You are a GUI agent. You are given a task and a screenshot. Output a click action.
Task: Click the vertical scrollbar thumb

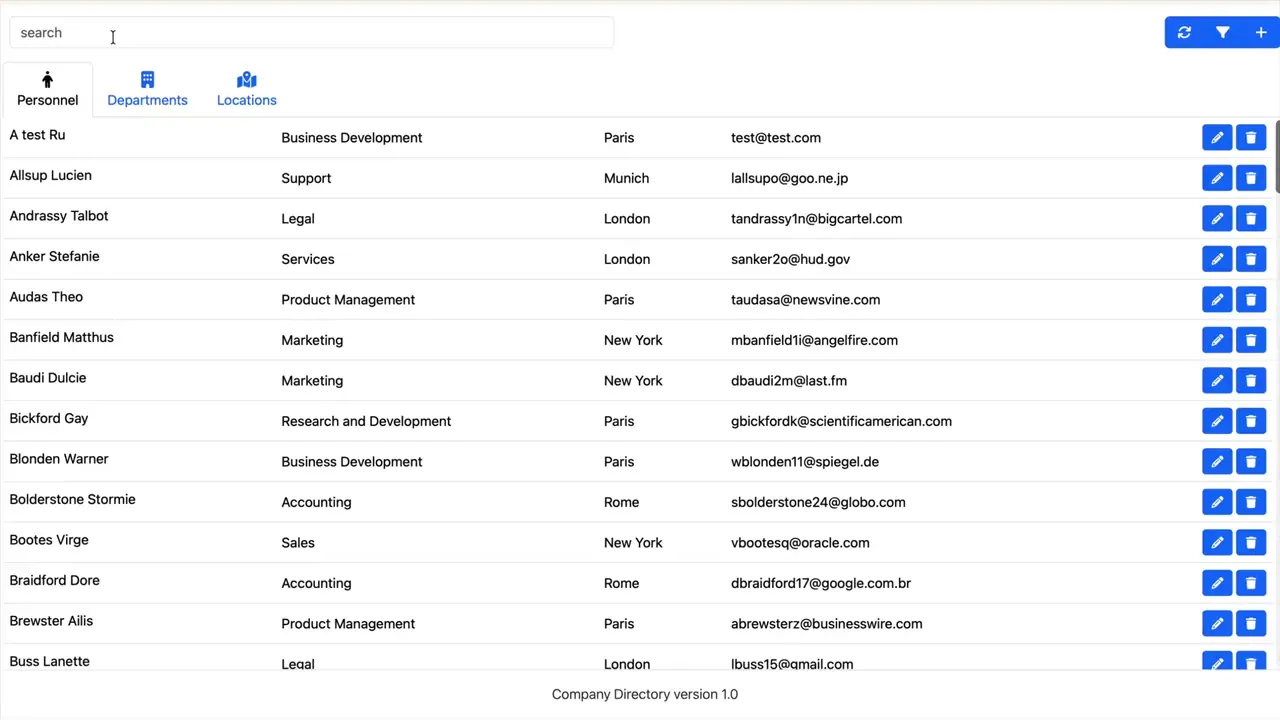tap(1276, 155)
